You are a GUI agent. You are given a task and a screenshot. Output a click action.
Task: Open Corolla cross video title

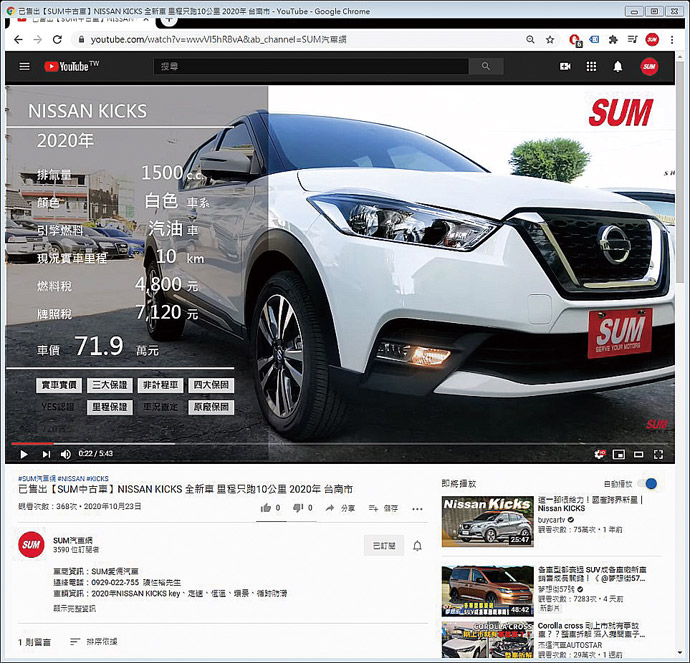tap(591, 630)
